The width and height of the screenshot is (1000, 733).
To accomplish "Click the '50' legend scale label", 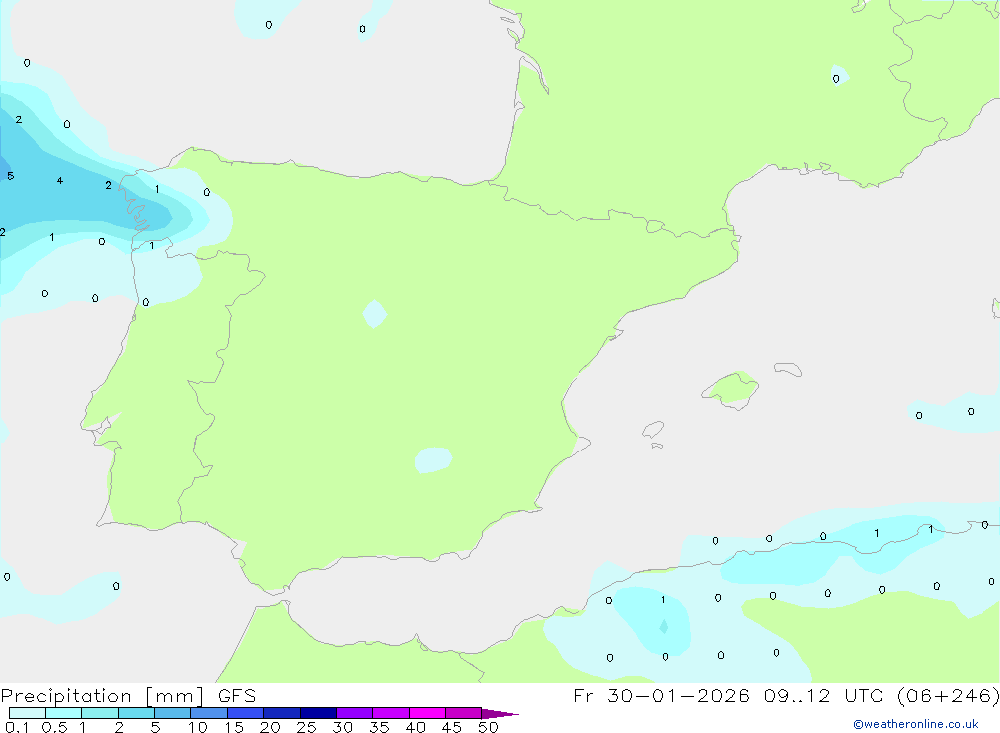I will pos(488,727).
